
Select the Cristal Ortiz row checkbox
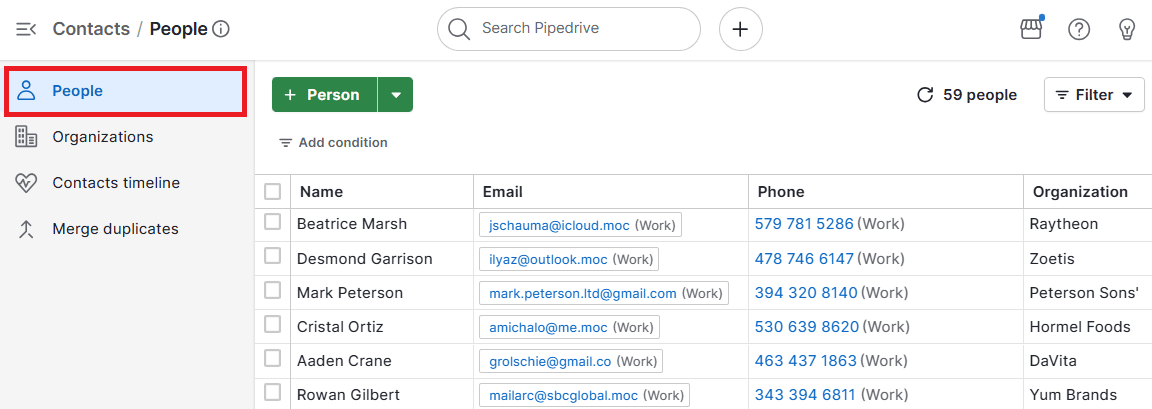pyautogui.click(x=273, y=325)
